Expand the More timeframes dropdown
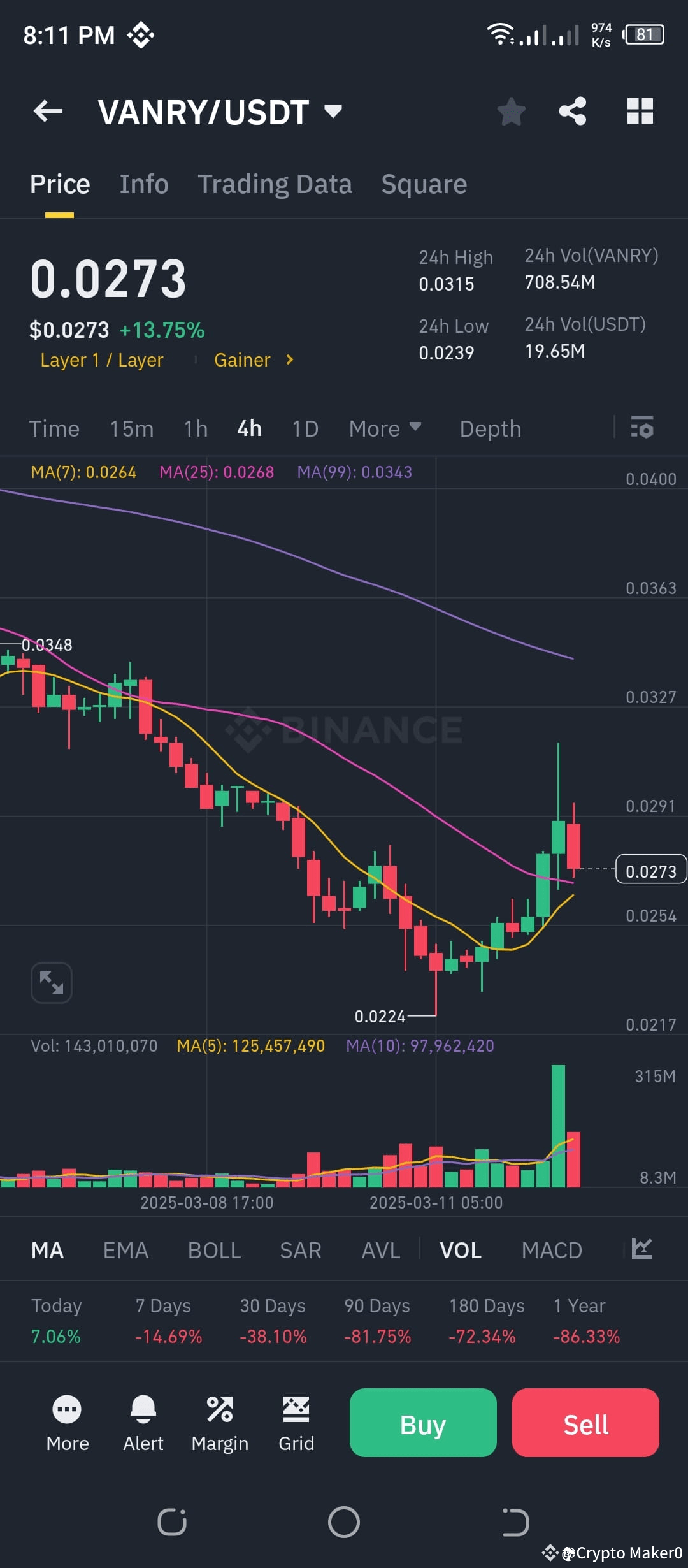 (x=385, y=428)
